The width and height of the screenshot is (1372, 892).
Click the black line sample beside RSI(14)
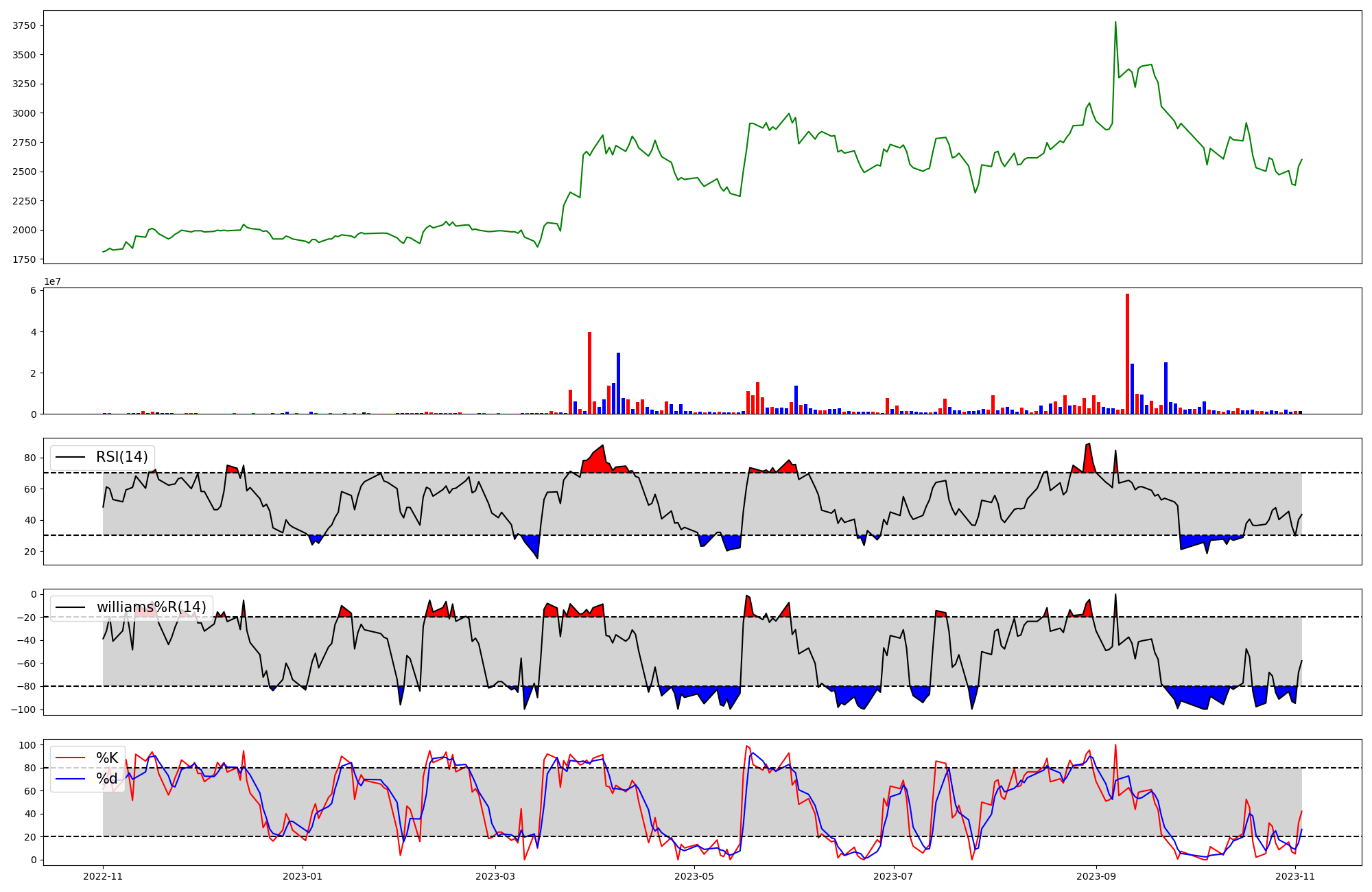click(71, 457)
